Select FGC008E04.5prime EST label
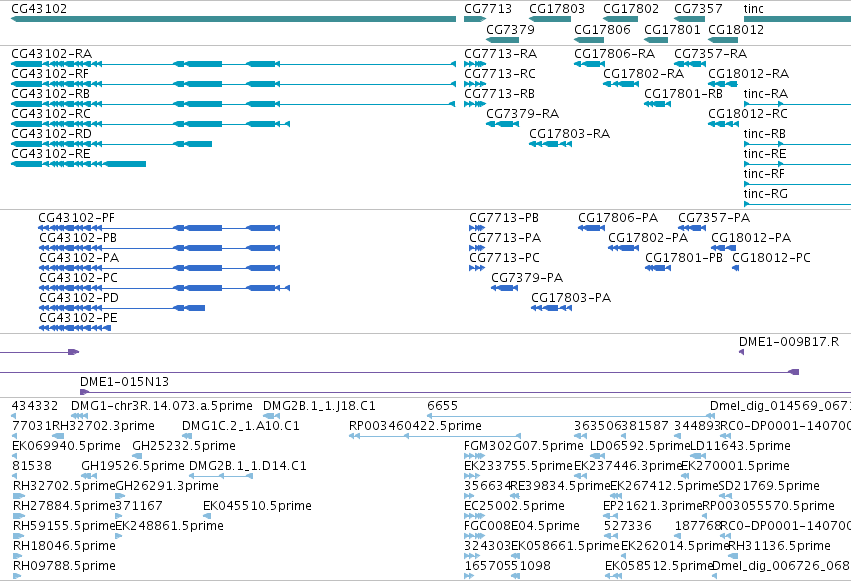 [x=522, y=526]
